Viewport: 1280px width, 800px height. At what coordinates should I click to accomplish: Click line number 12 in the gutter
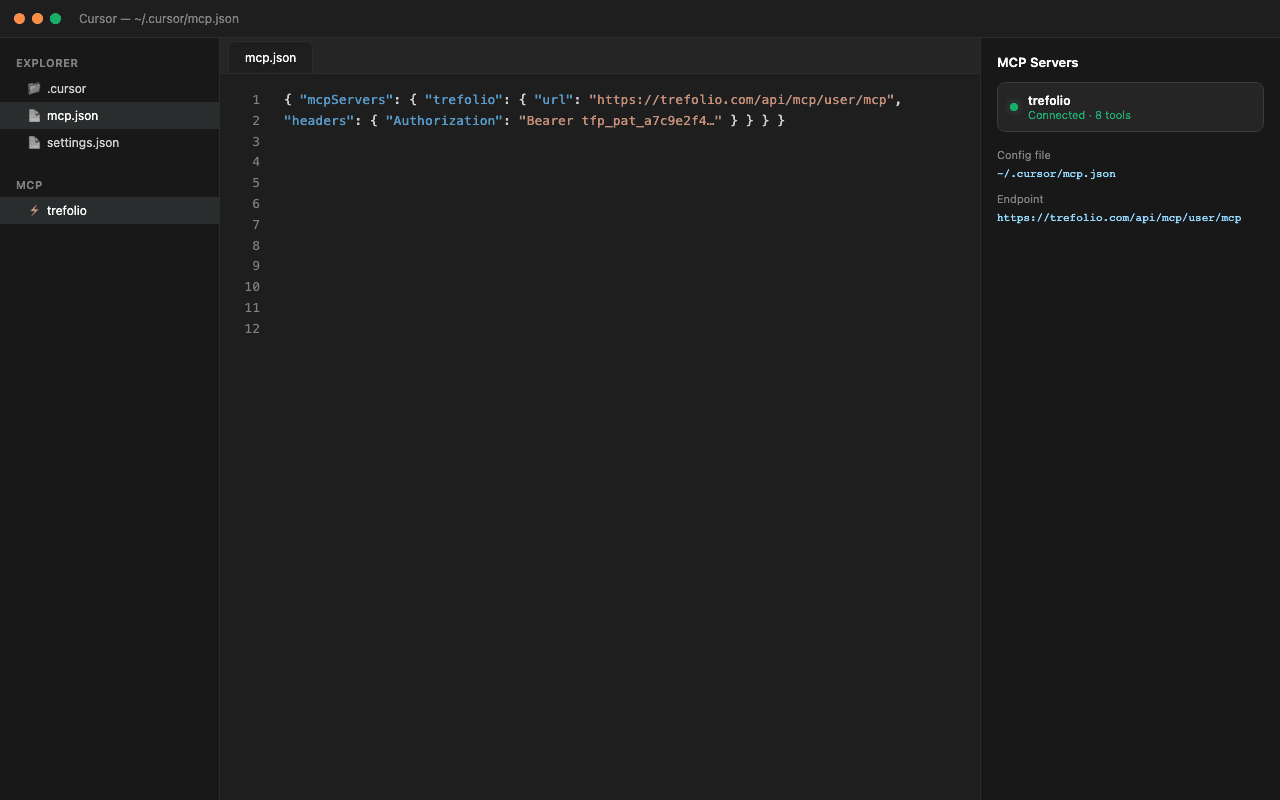(x=252, y=329)
